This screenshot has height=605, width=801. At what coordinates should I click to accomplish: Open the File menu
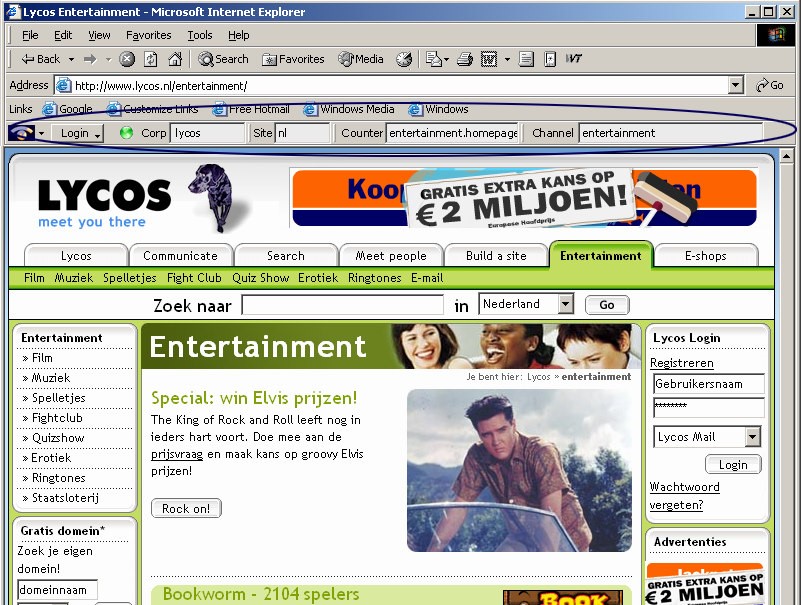tap(30, 35)
